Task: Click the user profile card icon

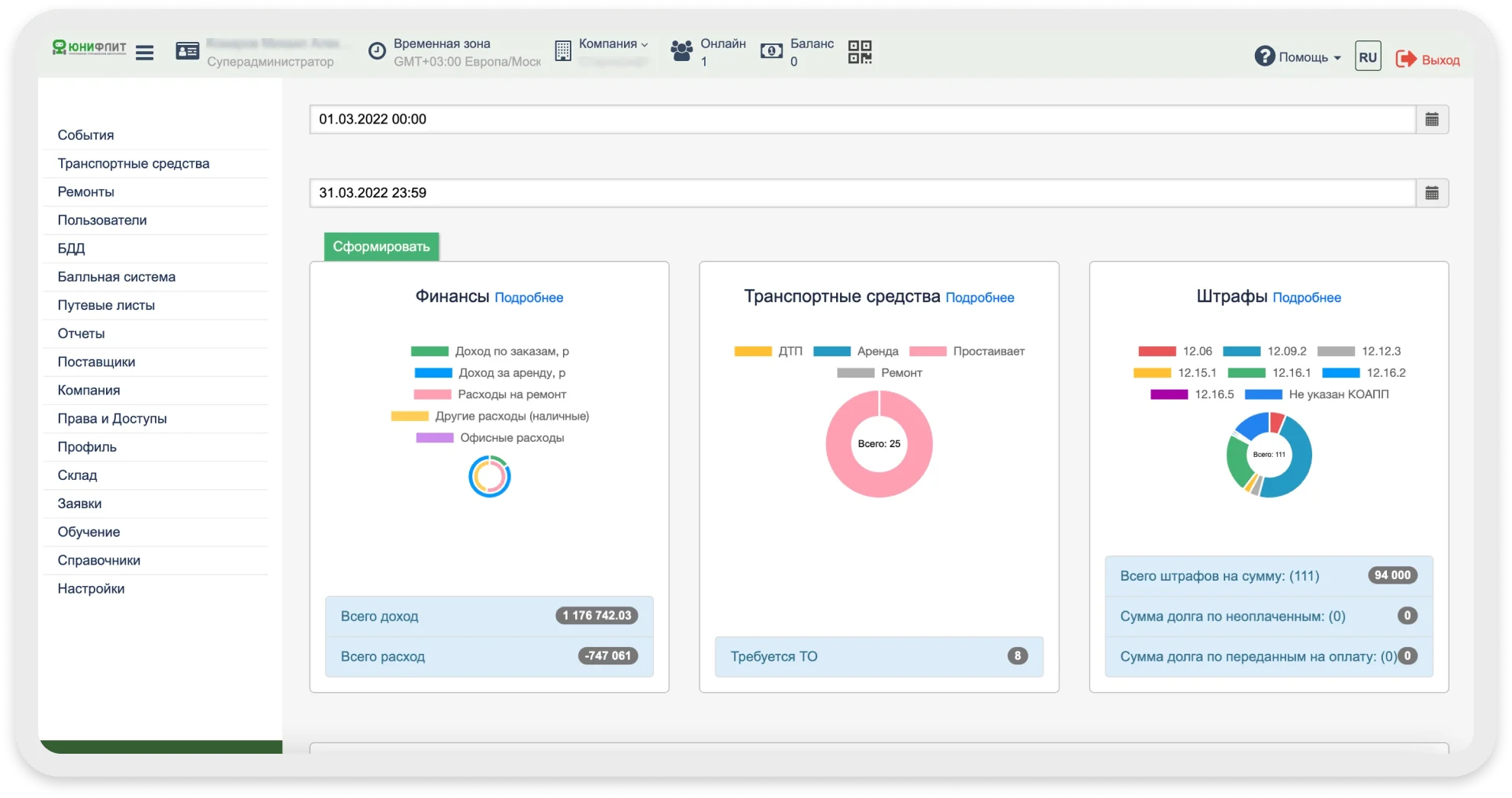Action: pyautogui.click(x=187, y=51)
